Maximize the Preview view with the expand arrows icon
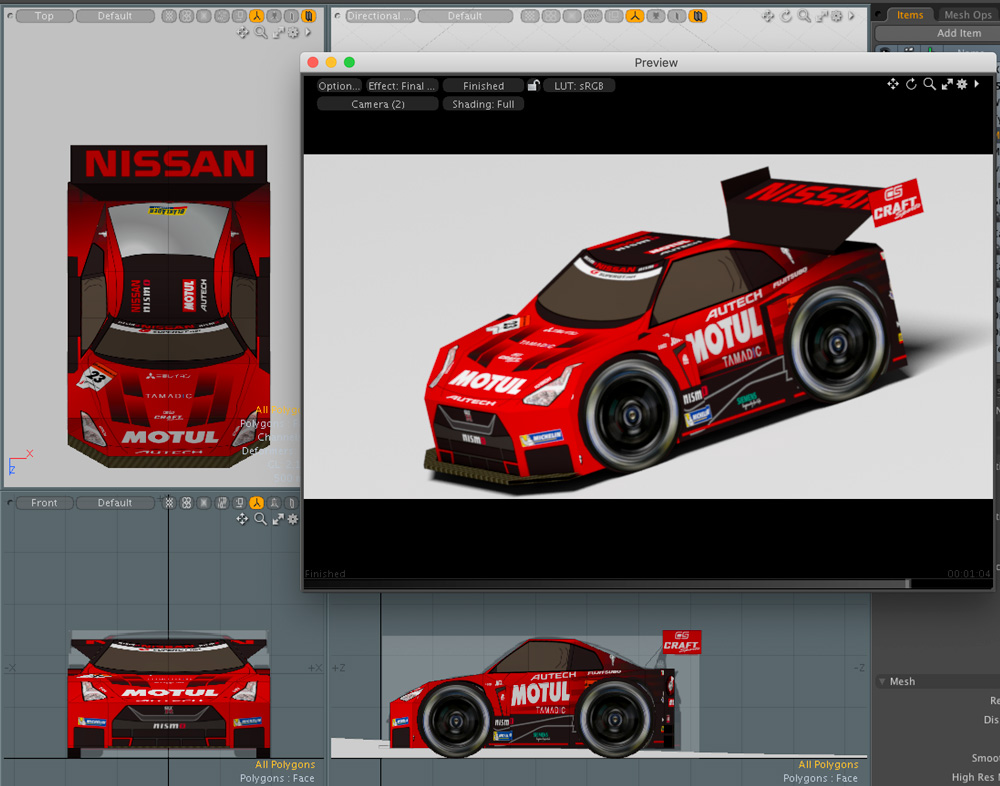Screen dimensions: 1000x786 946,84
